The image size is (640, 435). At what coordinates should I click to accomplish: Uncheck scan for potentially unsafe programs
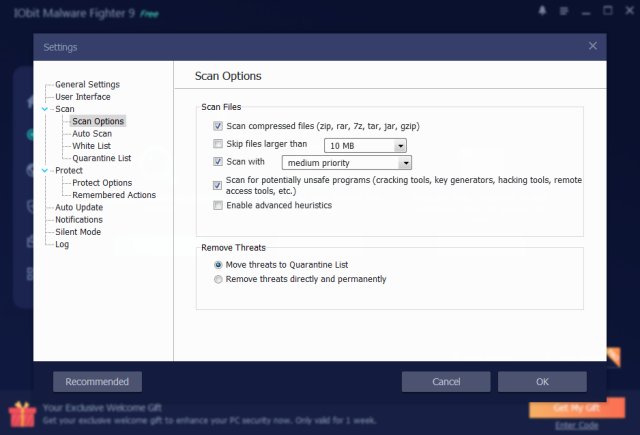click(218, 185)
